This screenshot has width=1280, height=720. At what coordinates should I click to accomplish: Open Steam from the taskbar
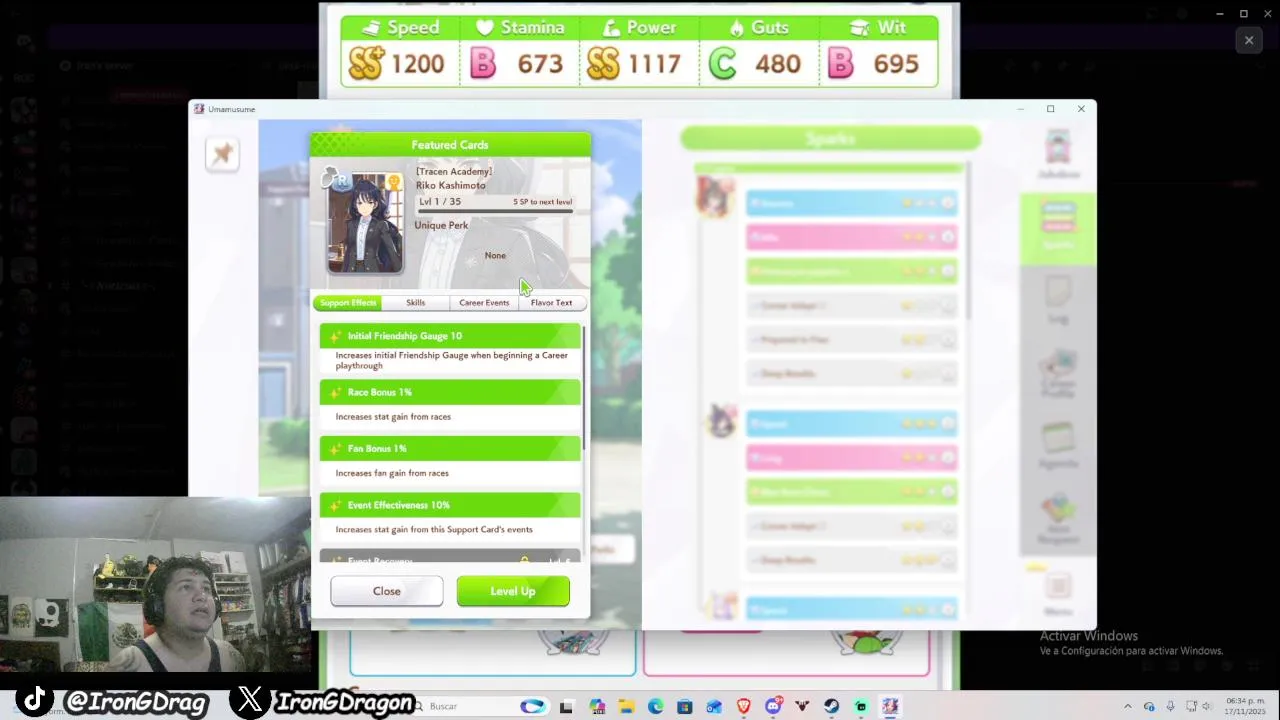(832, 707)
